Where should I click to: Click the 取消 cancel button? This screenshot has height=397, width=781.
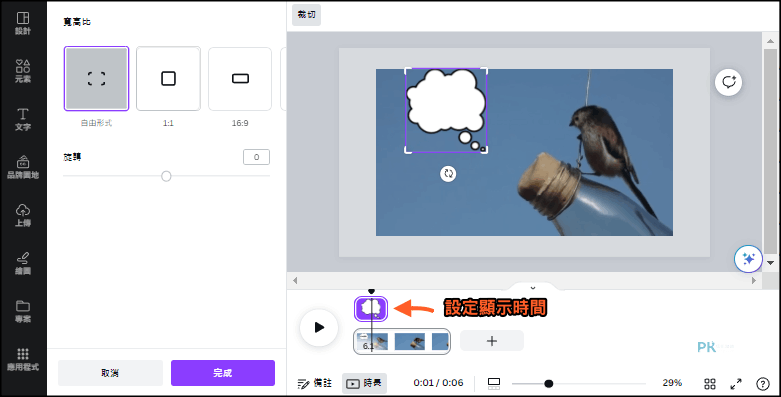[x=111, y=373]
